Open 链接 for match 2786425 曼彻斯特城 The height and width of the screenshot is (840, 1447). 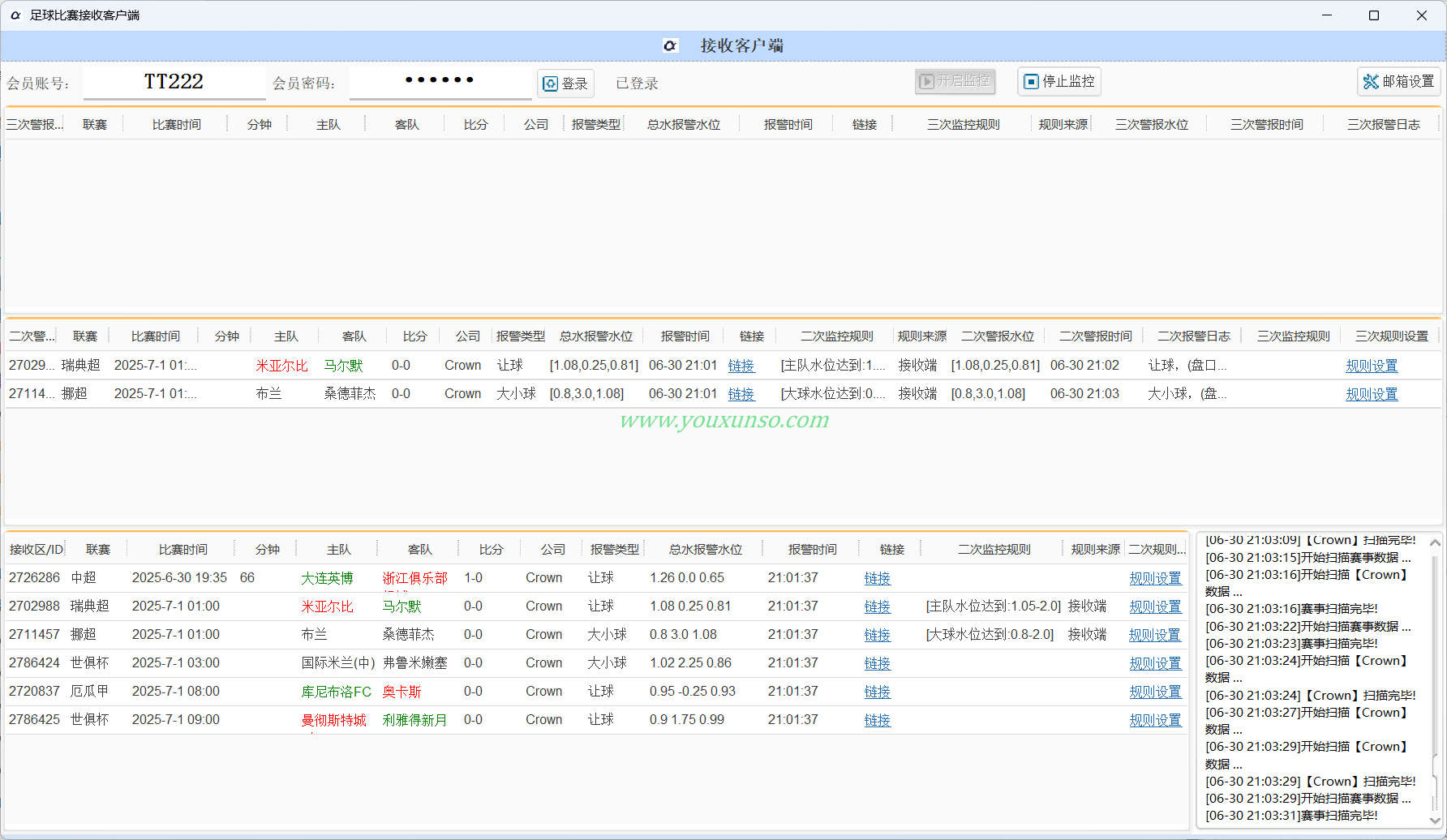pyautogui.click(x=878, y=720)
